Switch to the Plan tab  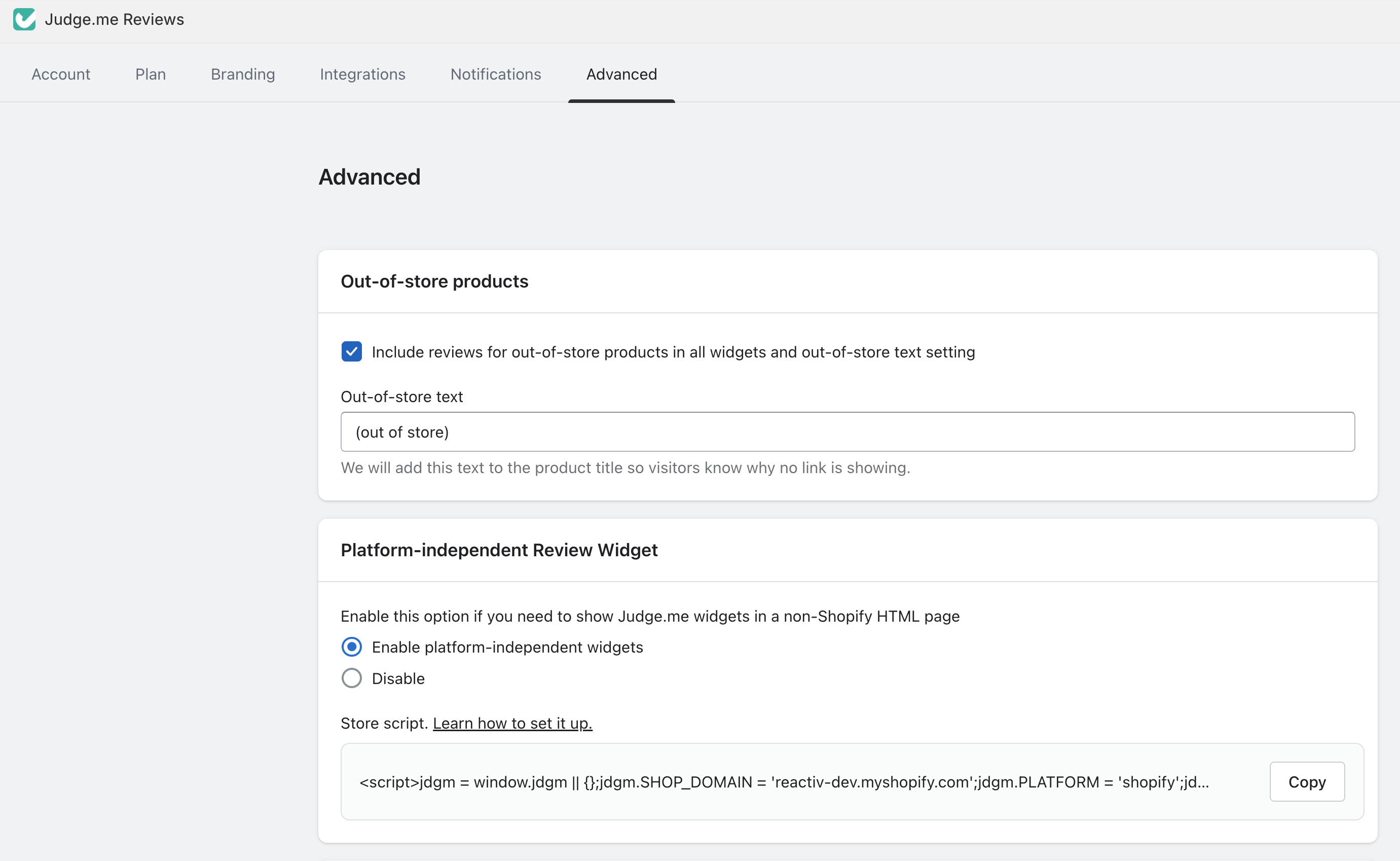click(150, 74)
